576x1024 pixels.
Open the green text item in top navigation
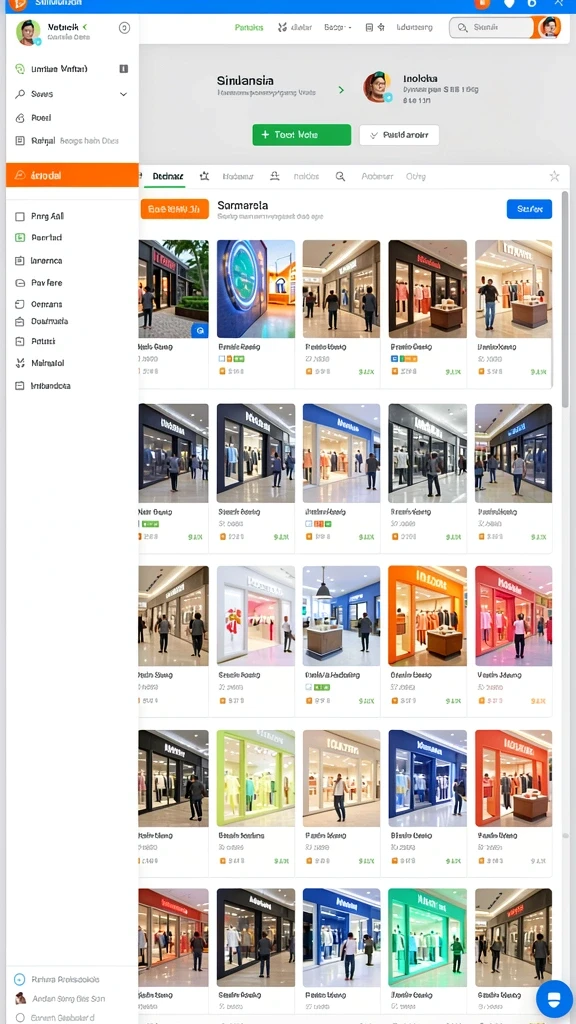249,27
